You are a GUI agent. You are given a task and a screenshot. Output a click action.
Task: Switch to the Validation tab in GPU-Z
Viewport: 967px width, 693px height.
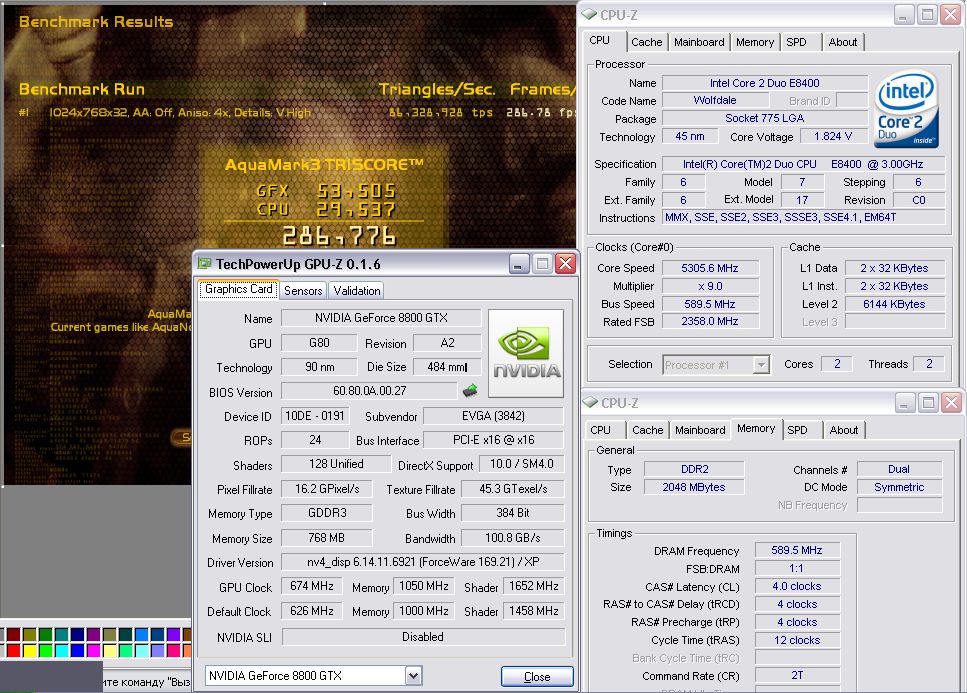[356, 290]
